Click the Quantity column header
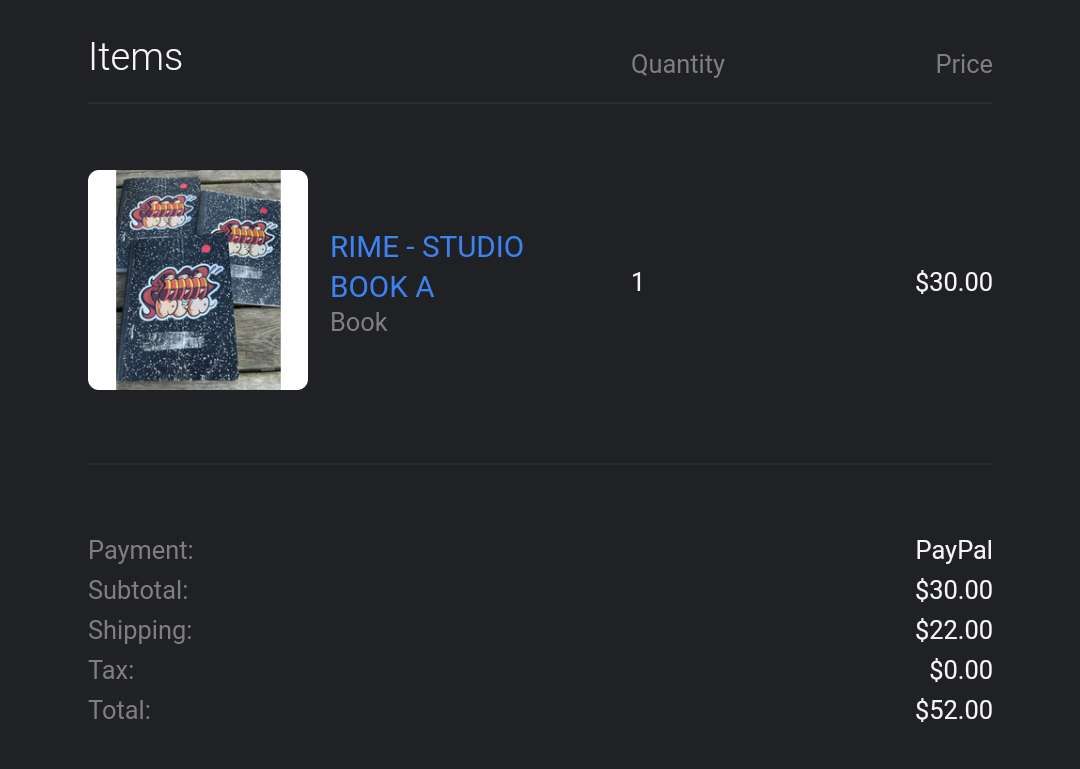Viewport: 1080px width, 769px height. (677, 64)
